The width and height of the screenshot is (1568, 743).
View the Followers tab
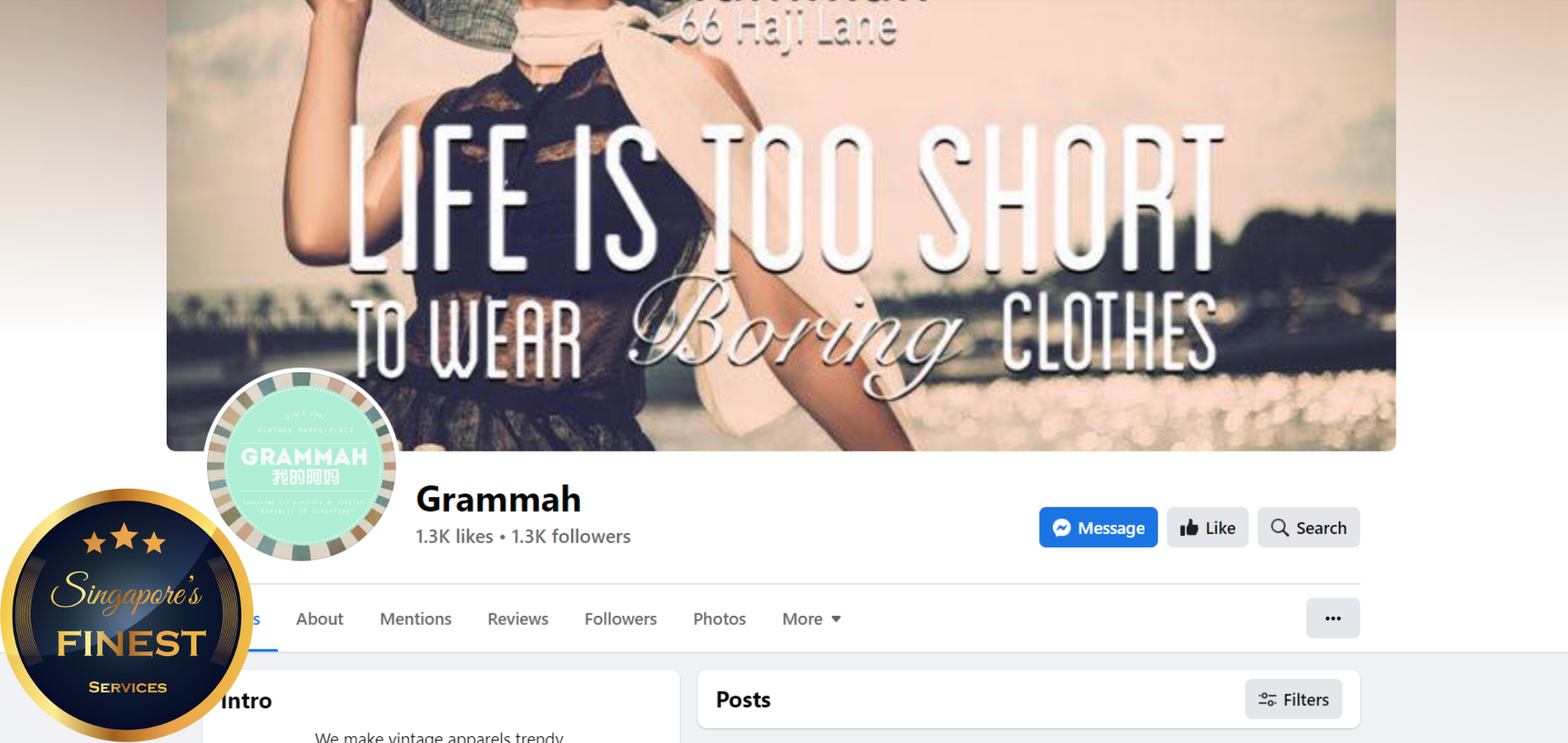click(x=621, y=619)
